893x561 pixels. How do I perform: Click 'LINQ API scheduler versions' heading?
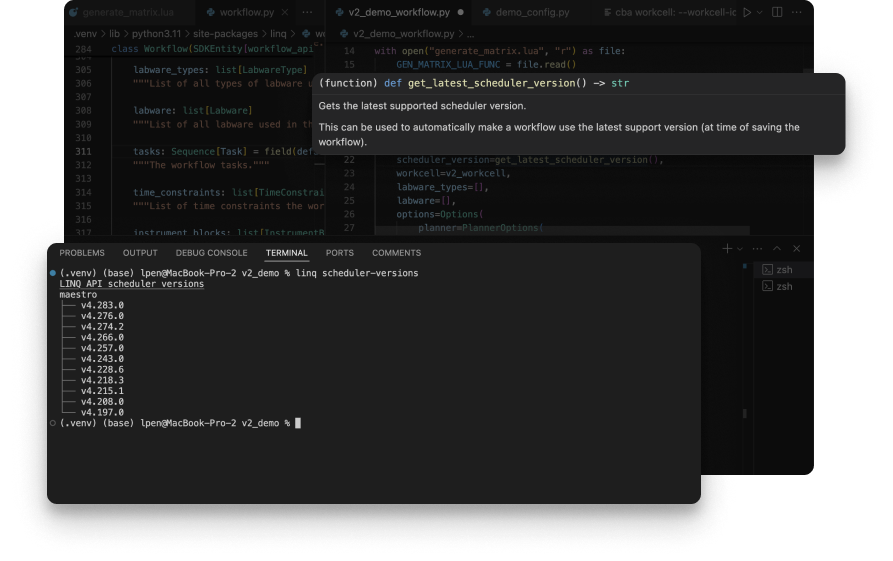coord(132,284)
